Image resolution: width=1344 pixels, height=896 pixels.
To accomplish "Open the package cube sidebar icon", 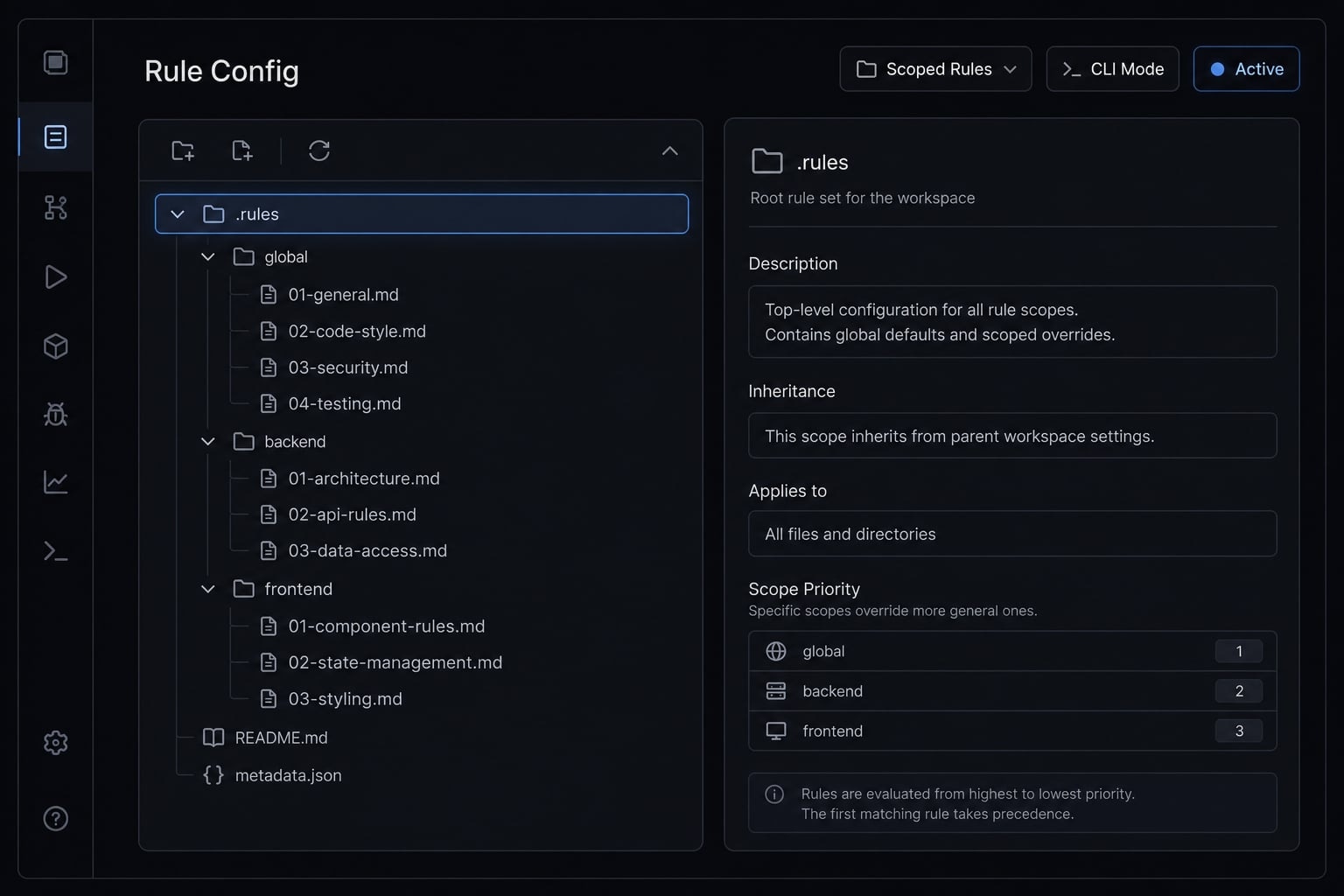I will pos(55,346).
